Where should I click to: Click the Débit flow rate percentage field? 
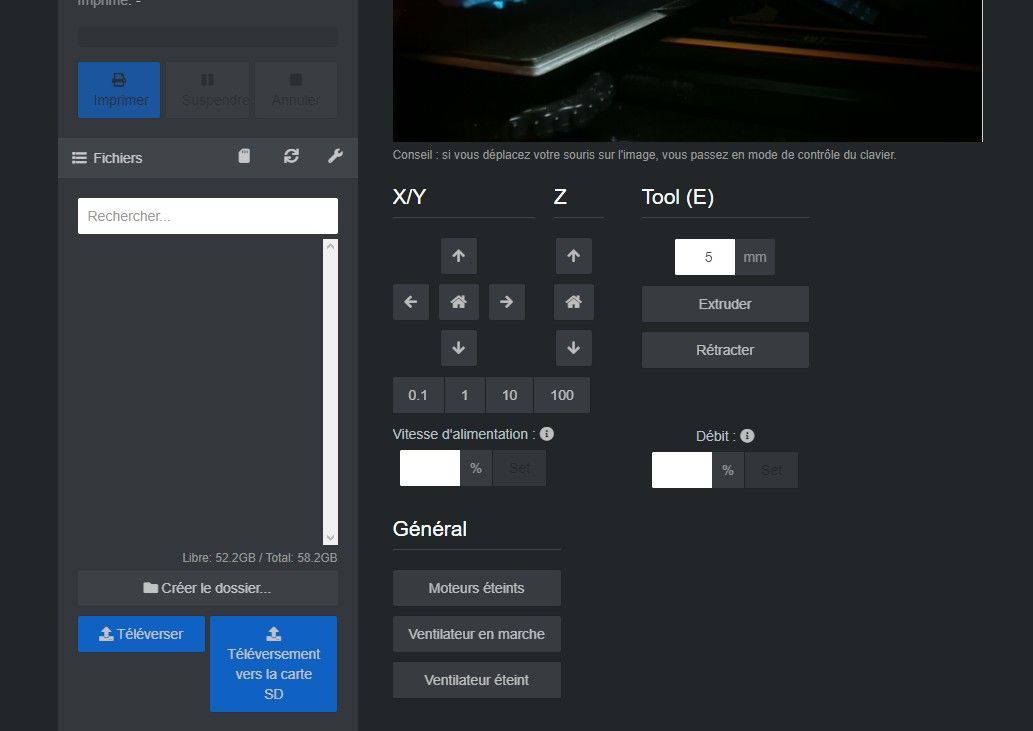click(682, 470)
